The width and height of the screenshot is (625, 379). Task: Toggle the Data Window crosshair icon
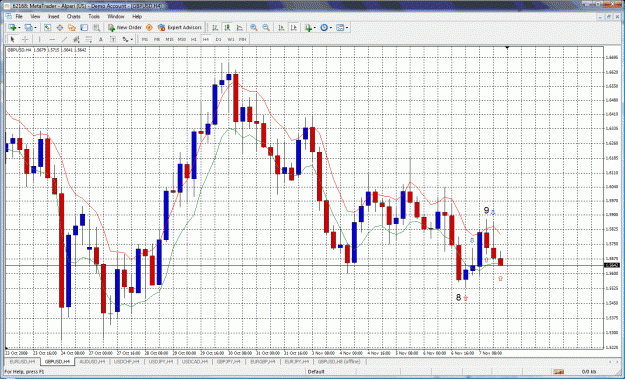[60, 27]
